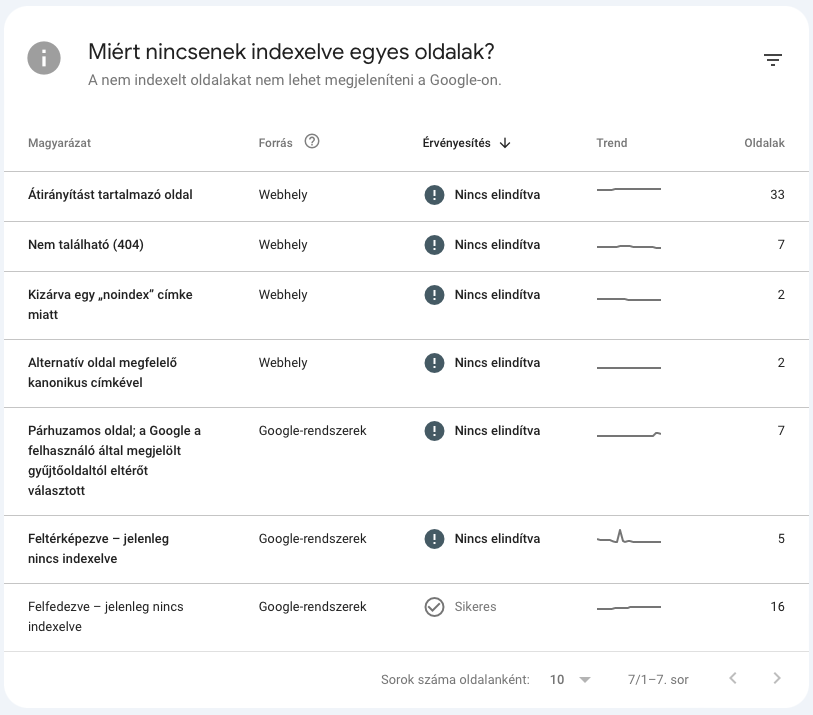This screenshot has height=715, width=813.
Task: Go to previous page of results
Action: 732,679
